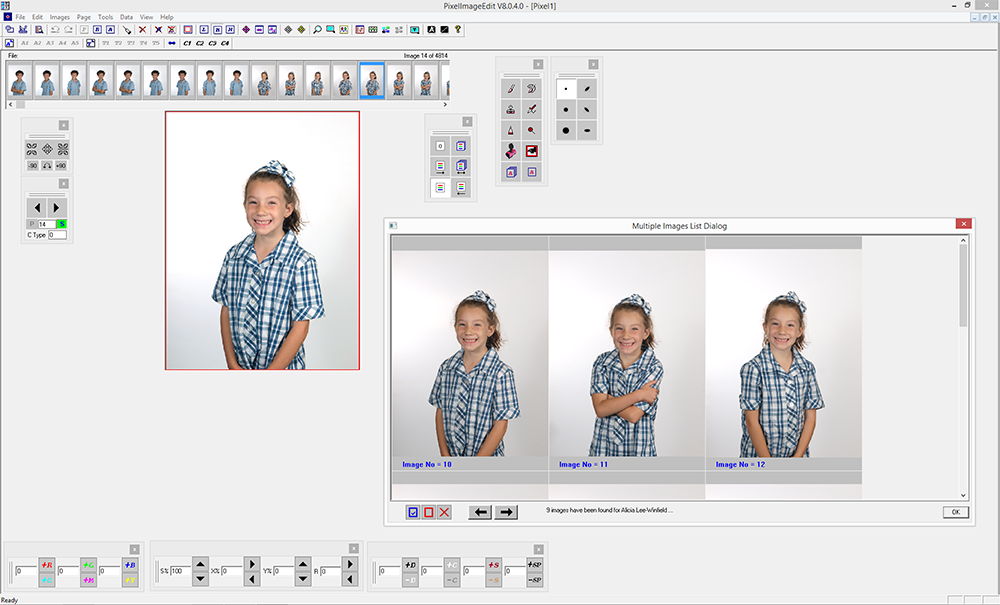Open the Data menu
Screen dimensions: 1000x605
[x=126, y=17]
